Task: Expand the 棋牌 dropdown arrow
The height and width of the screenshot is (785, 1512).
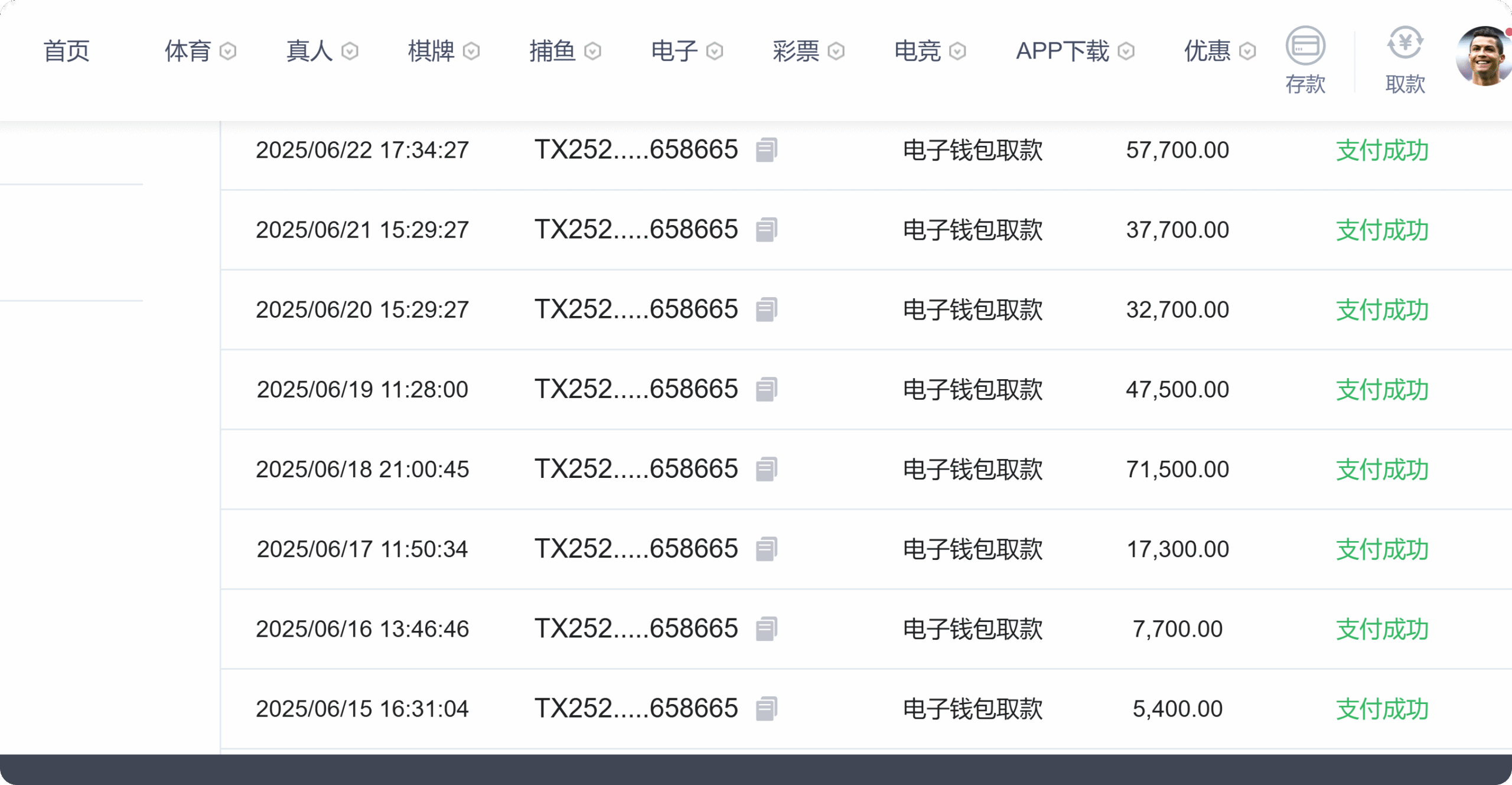Action: (471, 51)
